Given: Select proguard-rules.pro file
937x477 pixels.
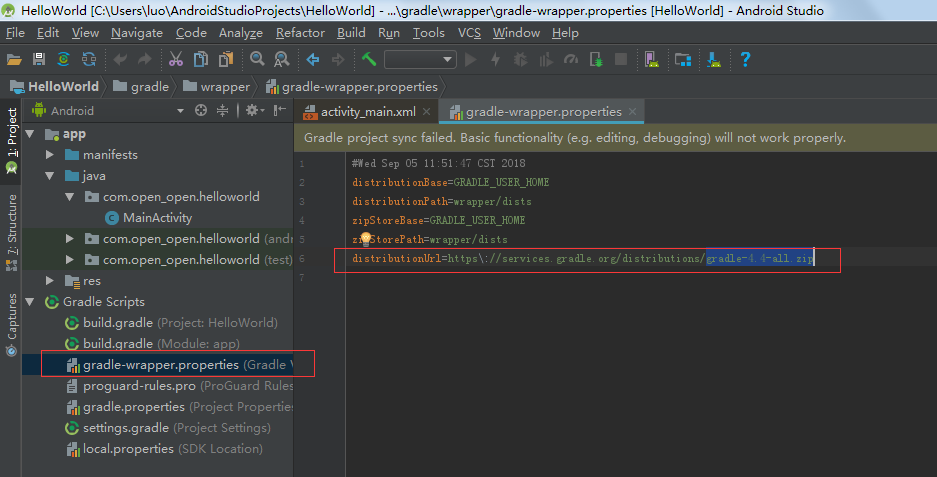Looking at the screenshot, I should tap(179, 386).
